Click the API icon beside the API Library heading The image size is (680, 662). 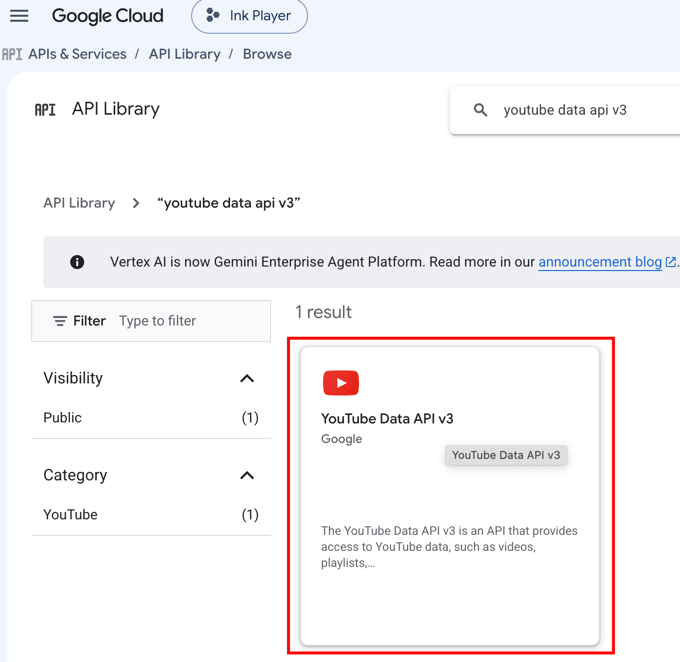pos(45,110)
